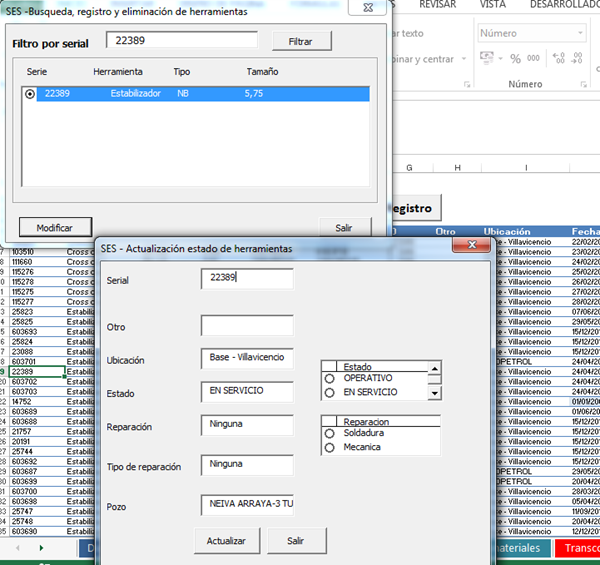Click the Ubicación text field

[246, 358]
